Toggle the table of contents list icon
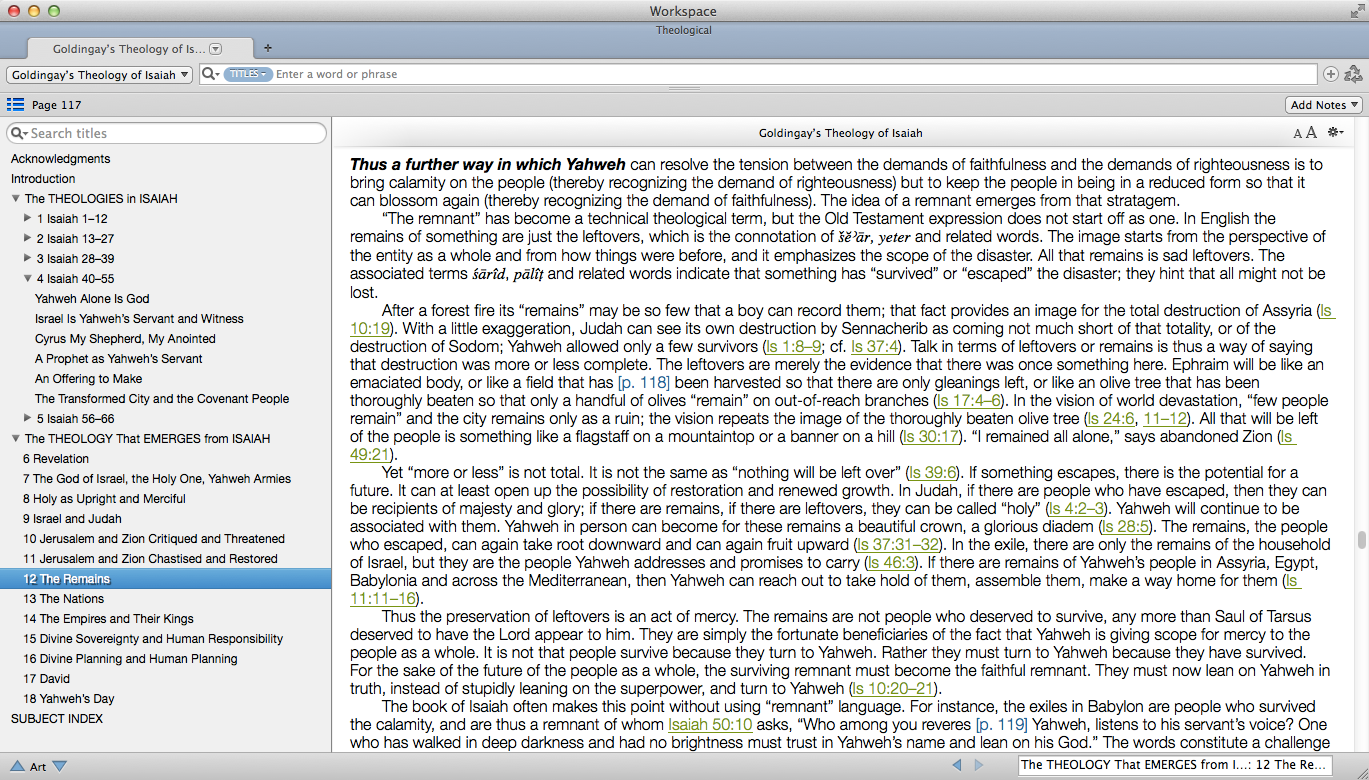The width and height of the screenshot is (1369, 780). (x=15, y=104)
